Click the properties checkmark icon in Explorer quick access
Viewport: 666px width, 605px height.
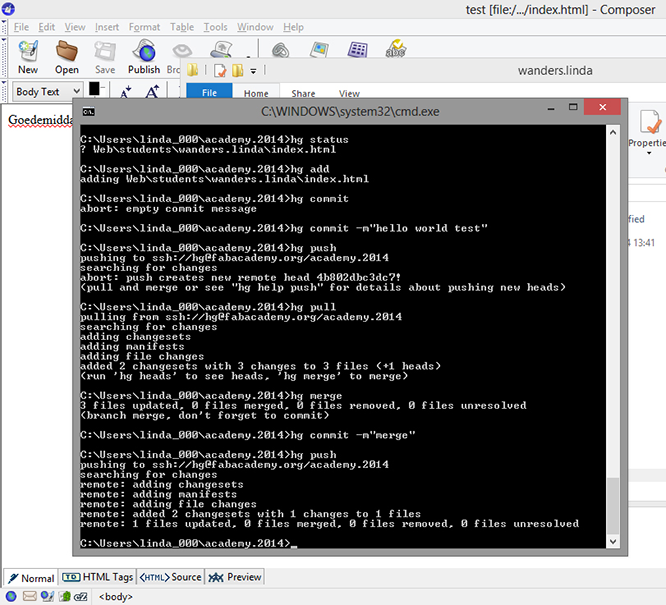220,71
